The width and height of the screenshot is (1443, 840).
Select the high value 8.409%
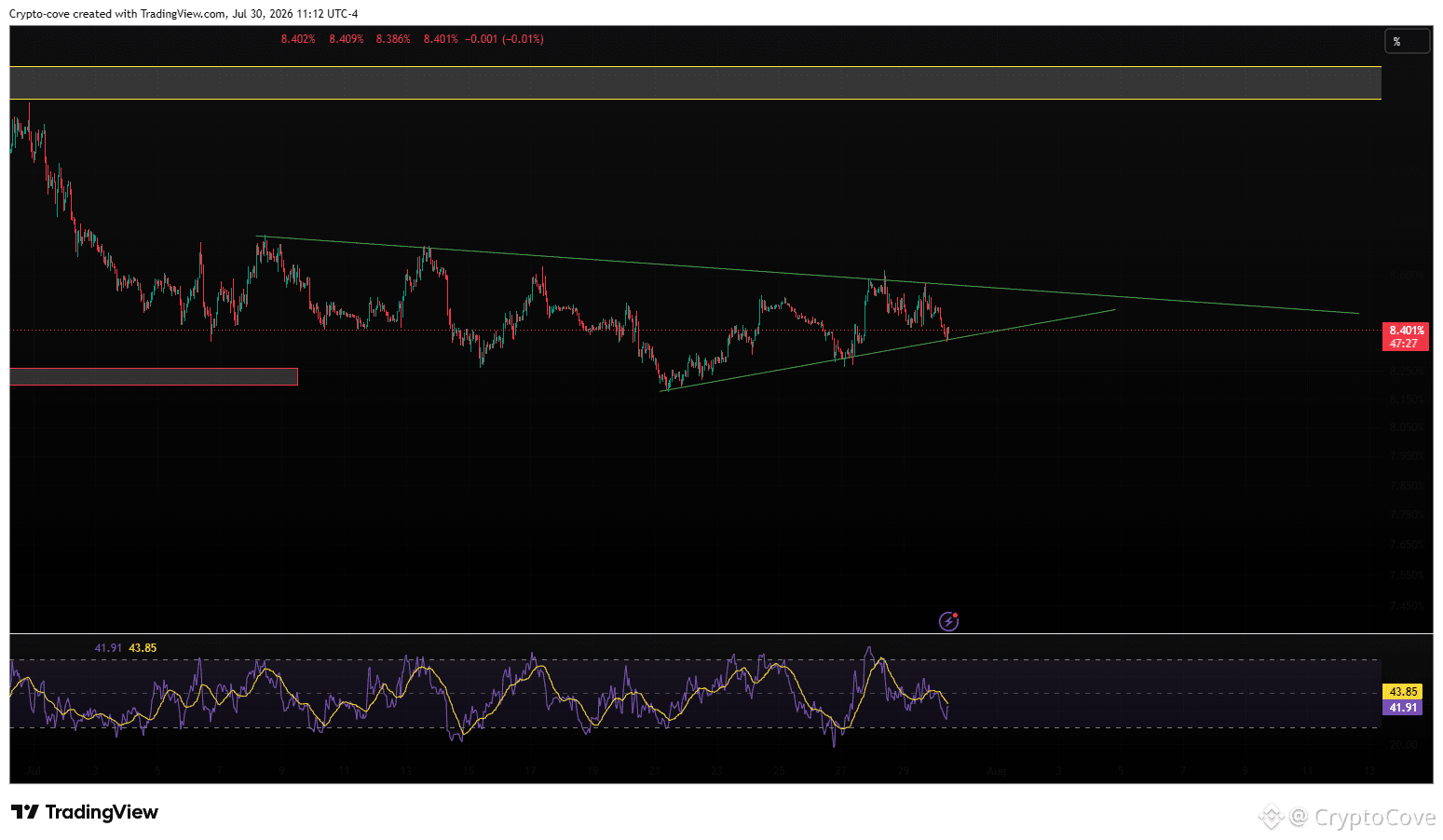[347, 39]
